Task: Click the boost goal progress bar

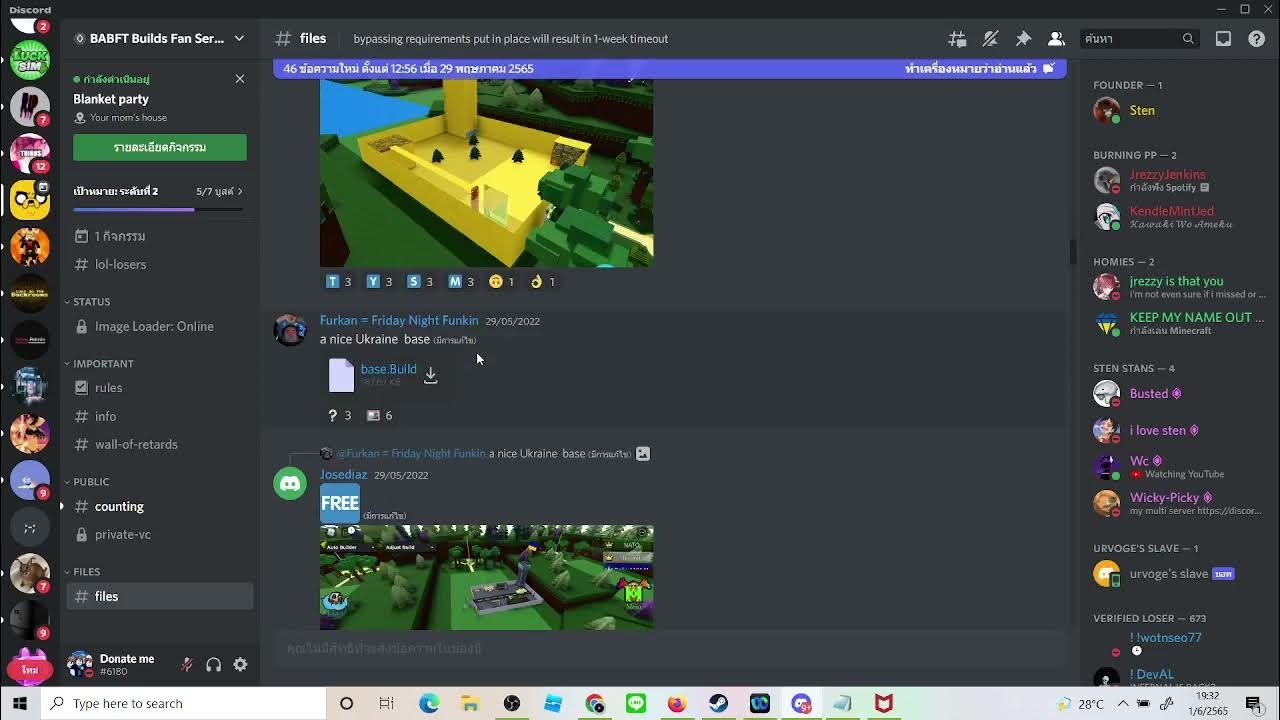Action: (x=158, y=209)
